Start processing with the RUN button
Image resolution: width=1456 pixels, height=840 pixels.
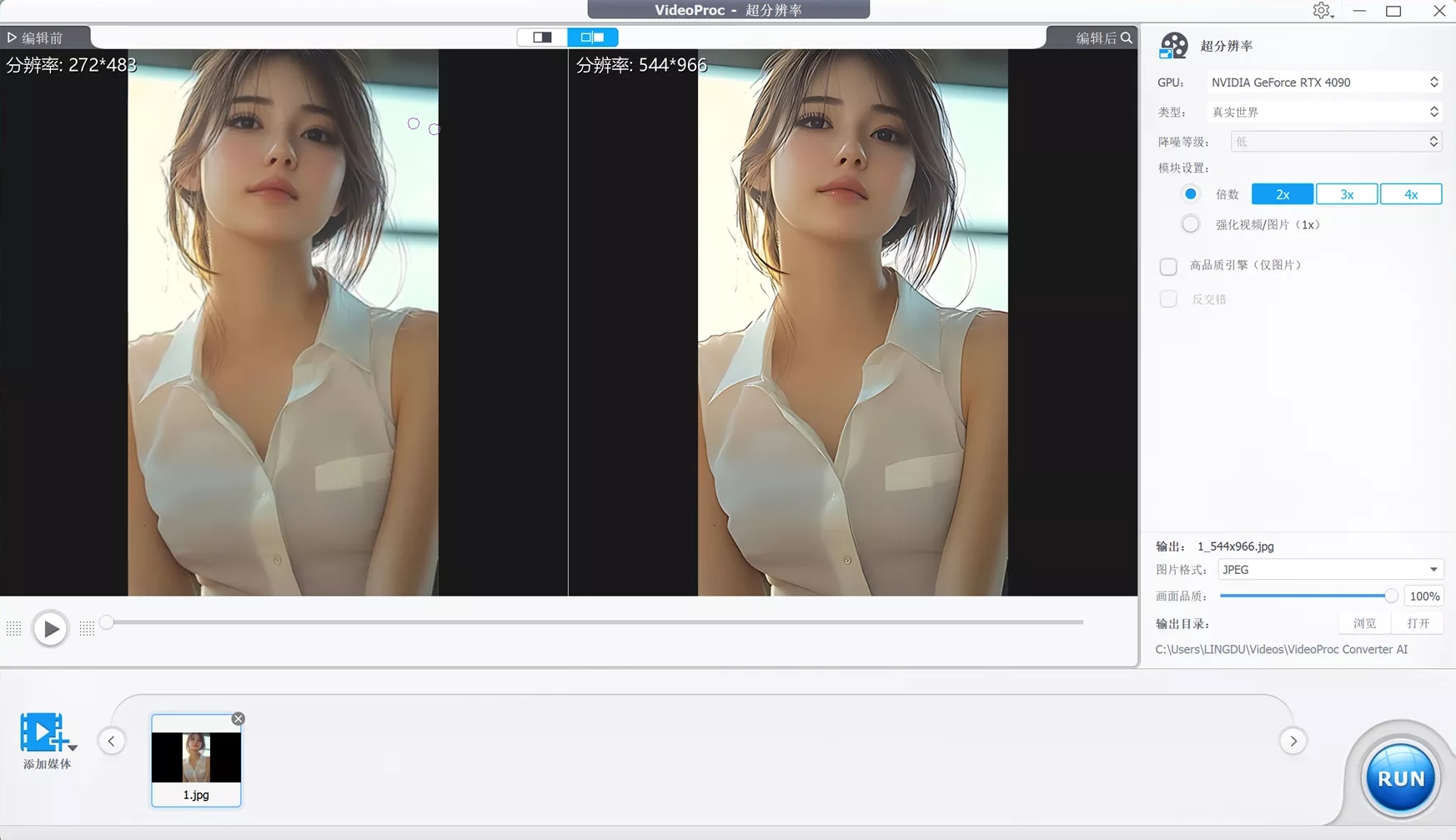click(1401, 778)
